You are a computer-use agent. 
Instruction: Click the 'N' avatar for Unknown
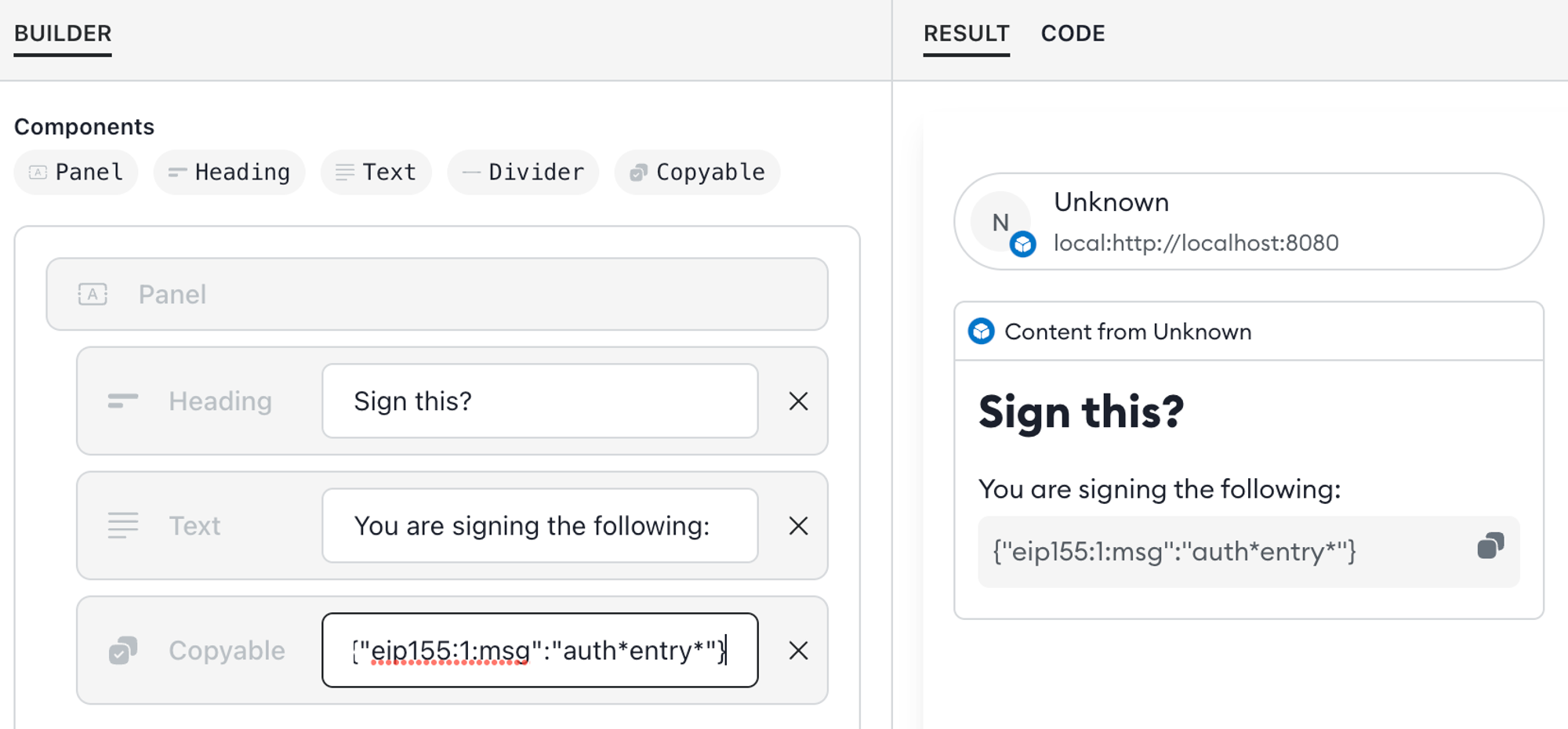pos(1000,223)
